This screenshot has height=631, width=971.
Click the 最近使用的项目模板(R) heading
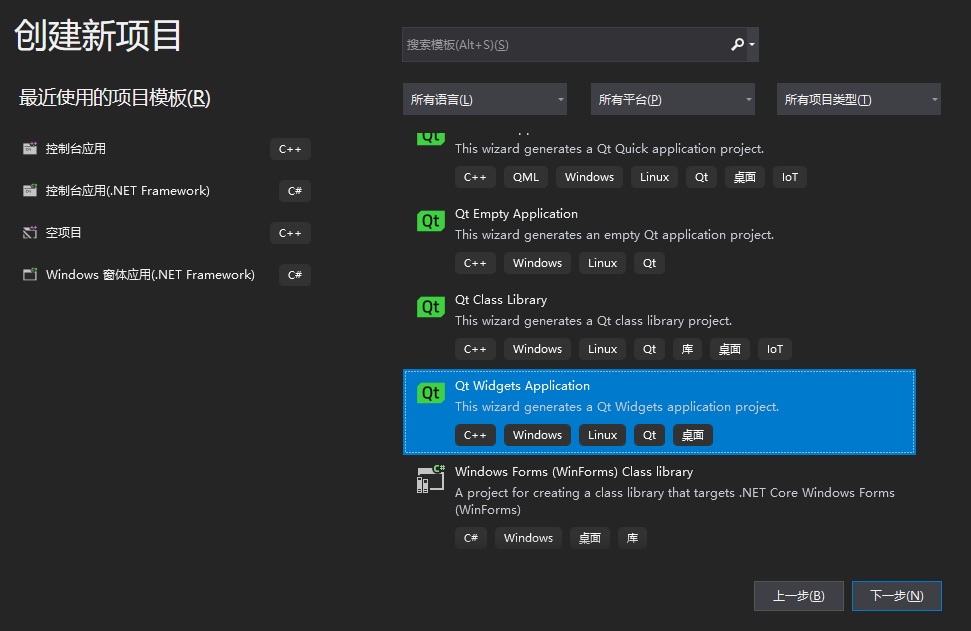coord(115,98)
